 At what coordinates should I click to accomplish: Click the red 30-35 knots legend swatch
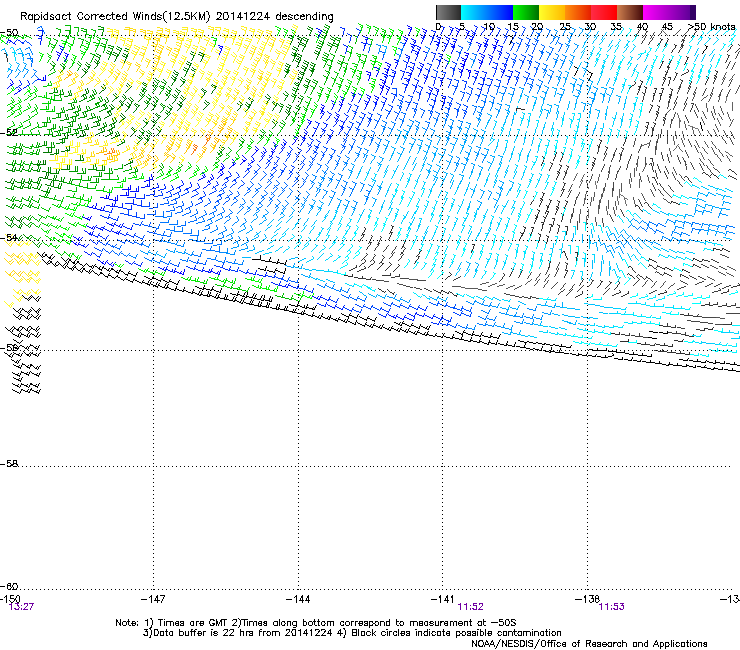[604, 12]
